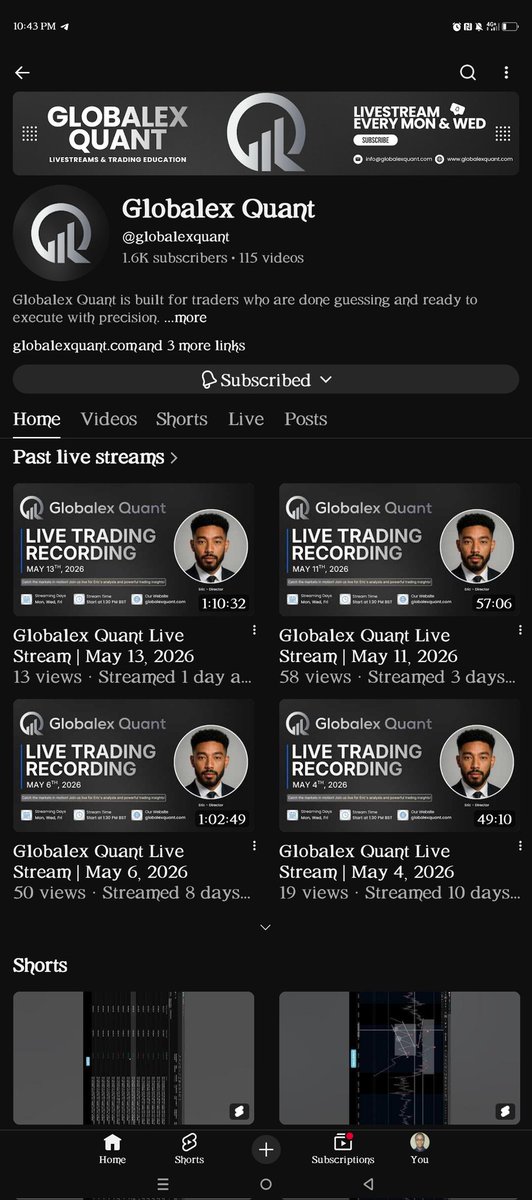This screenshot has width=532, height=1200.
Task: Open the first Shorts video thumbnail
Action: click(133, 1058)
